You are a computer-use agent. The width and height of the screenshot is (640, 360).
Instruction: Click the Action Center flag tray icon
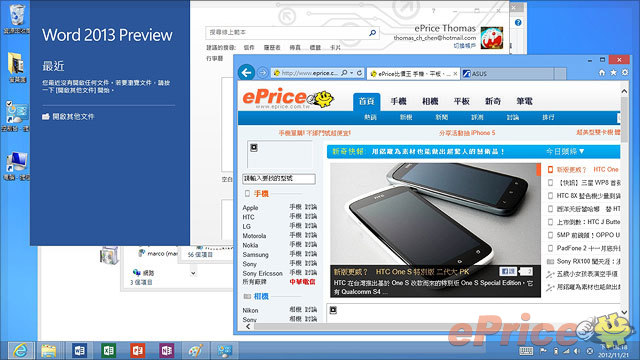(x=543, y=351)
